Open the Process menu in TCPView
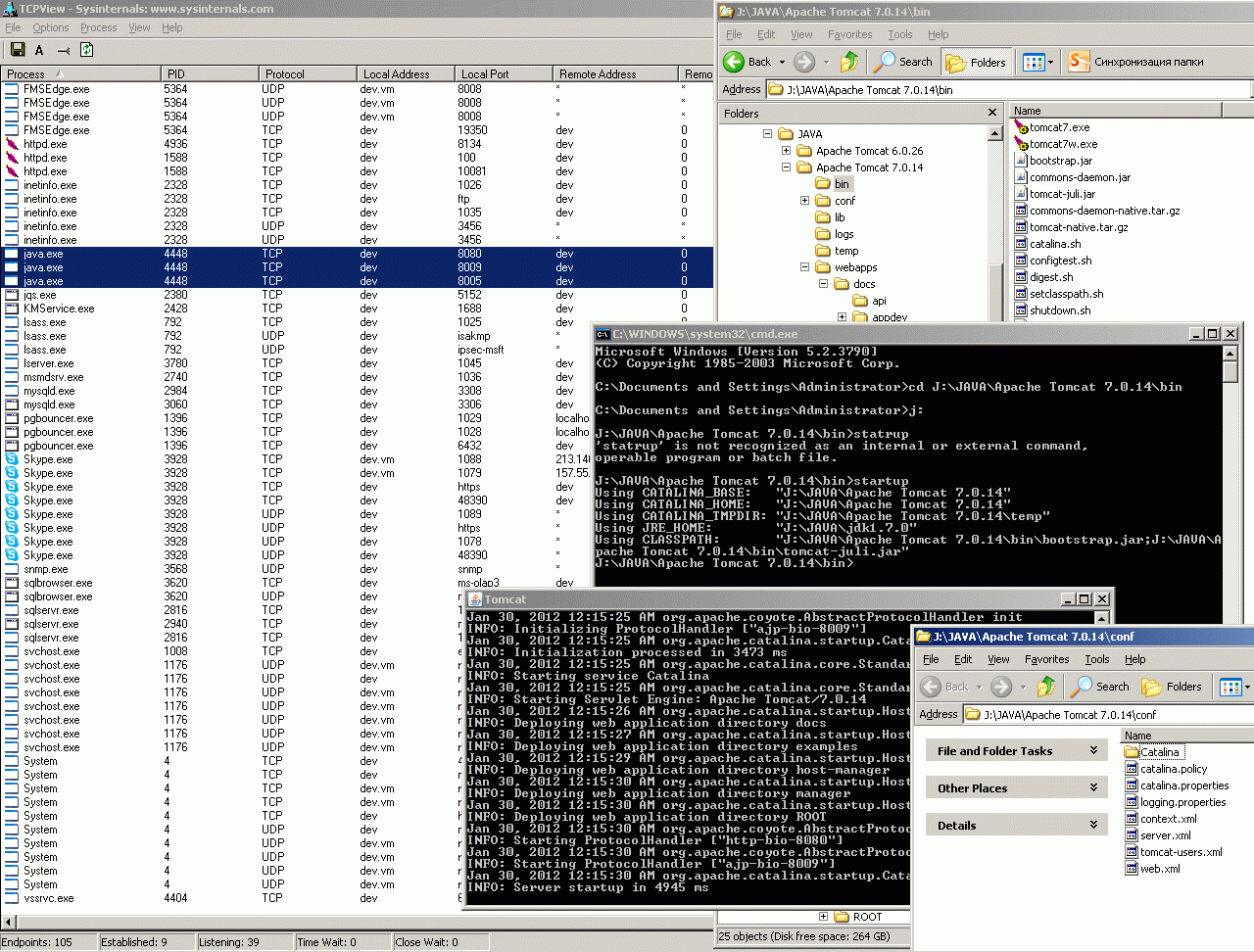Screen dimensions: 1254x952 click(98, 27)
